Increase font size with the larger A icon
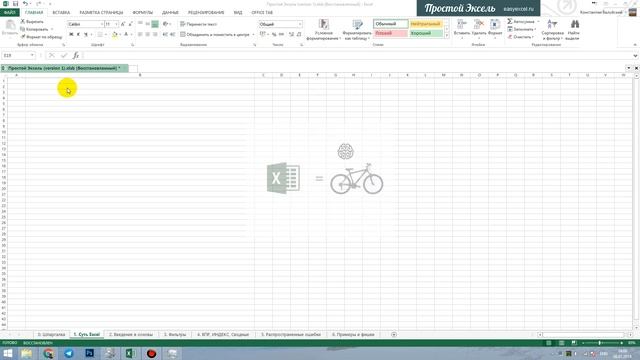The width and height of the screenshot is (640, 360). (123, 24)
